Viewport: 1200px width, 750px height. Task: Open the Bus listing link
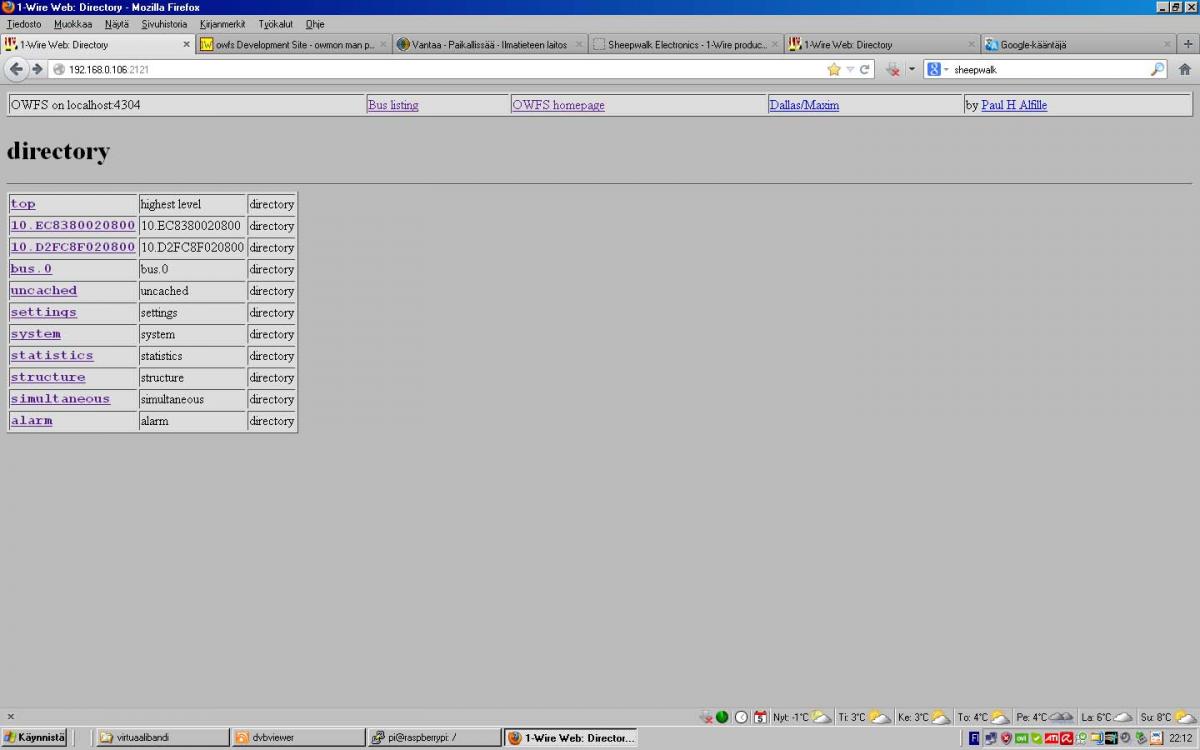click(393, 105)
